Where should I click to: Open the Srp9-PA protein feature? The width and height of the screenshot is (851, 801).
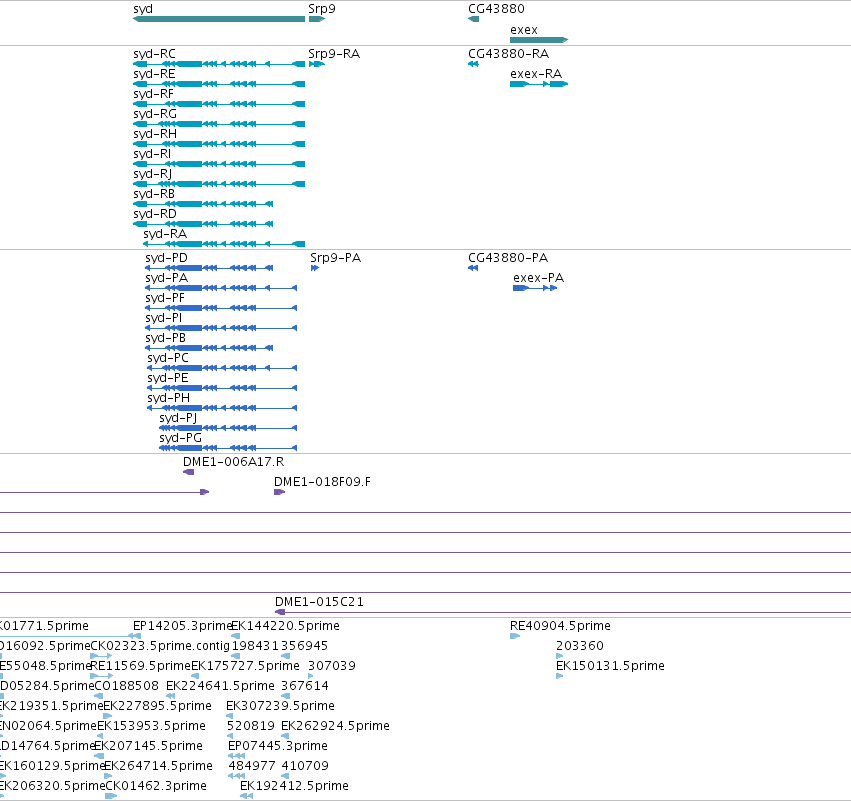315,268
